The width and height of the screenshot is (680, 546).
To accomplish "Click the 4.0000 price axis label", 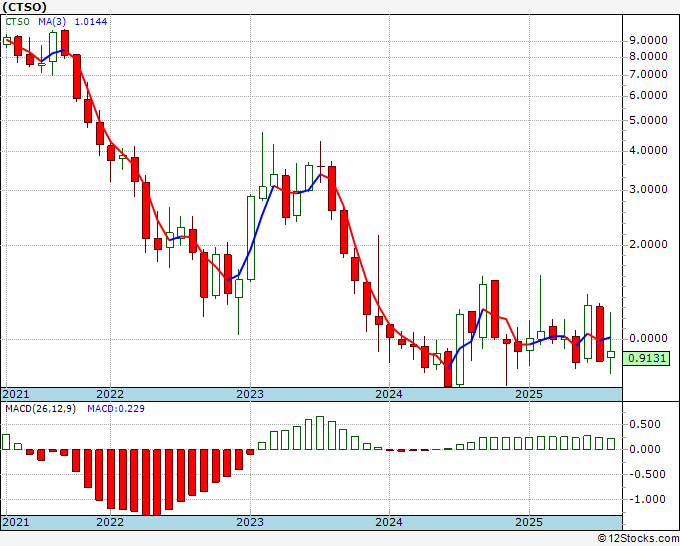I will coord(648,151).
